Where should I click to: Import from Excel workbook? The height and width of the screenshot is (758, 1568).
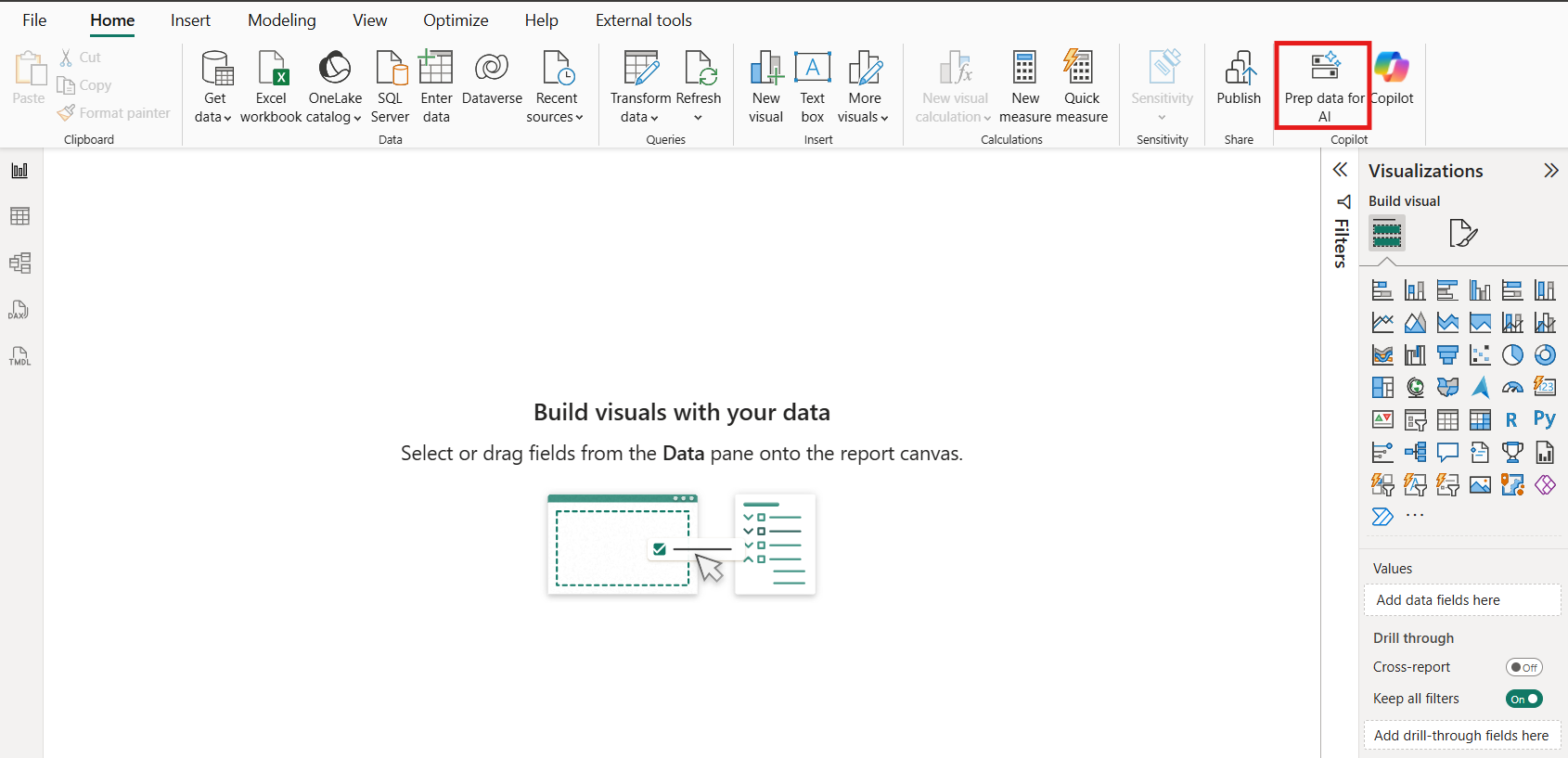271,85
